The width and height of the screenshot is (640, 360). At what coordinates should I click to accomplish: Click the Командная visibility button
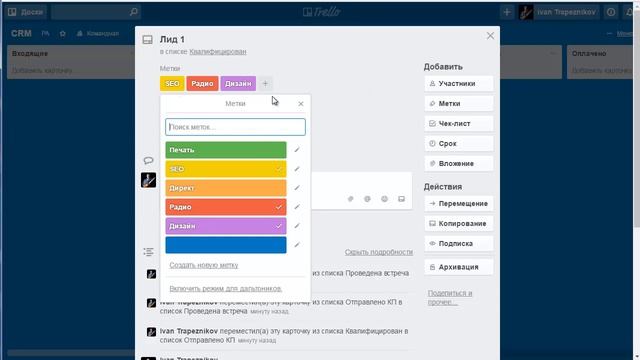coord(98,33)
